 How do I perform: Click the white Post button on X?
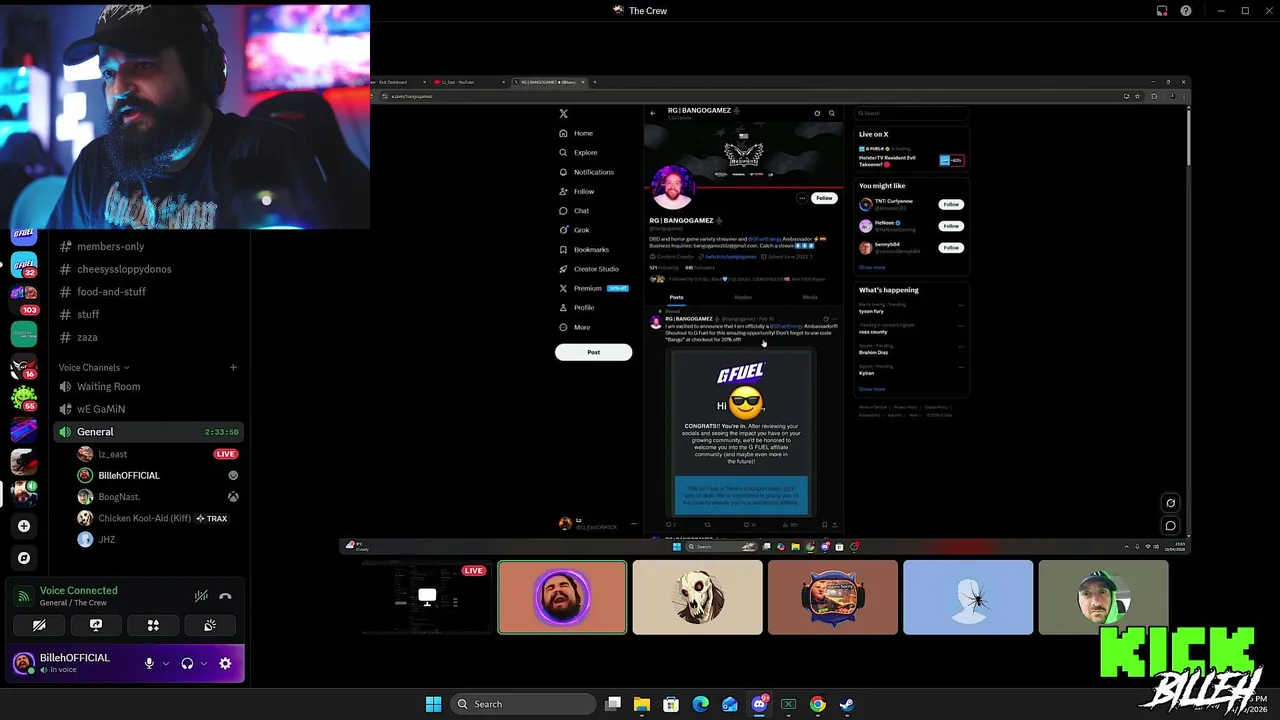coord(594,352)
